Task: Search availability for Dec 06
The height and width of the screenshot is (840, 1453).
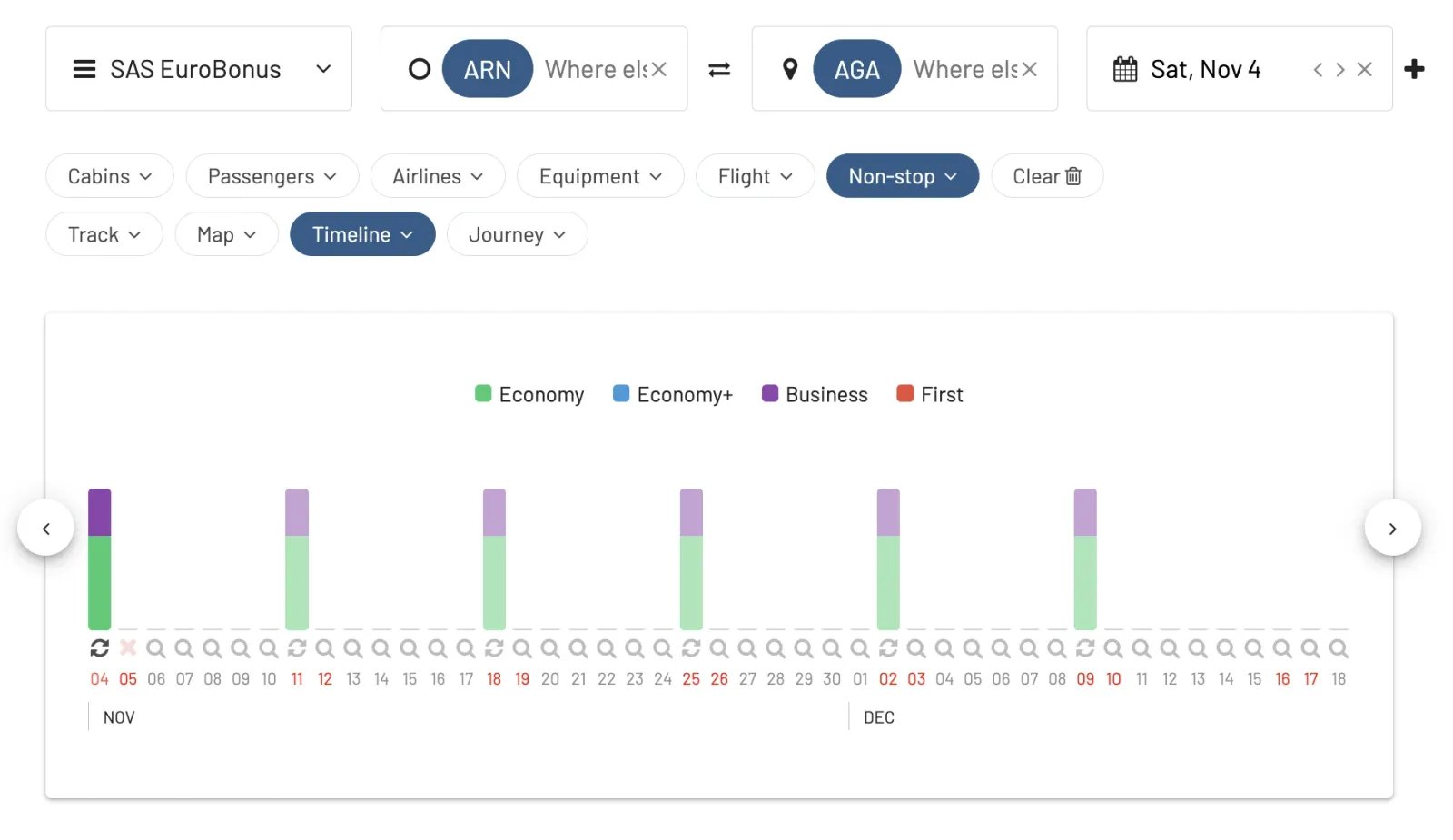Action: point(1001,648)
